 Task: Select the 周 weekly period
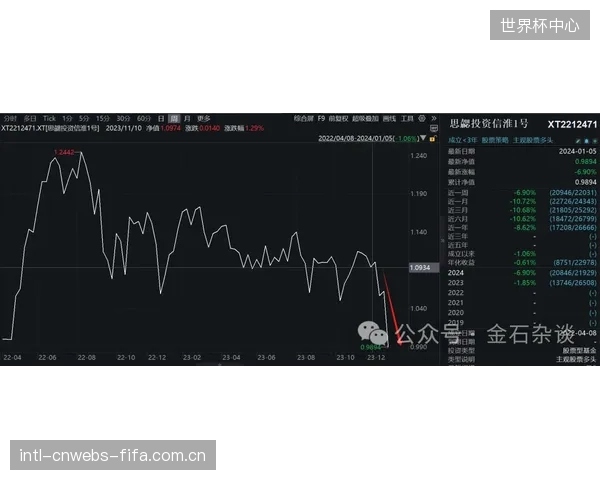174,119
